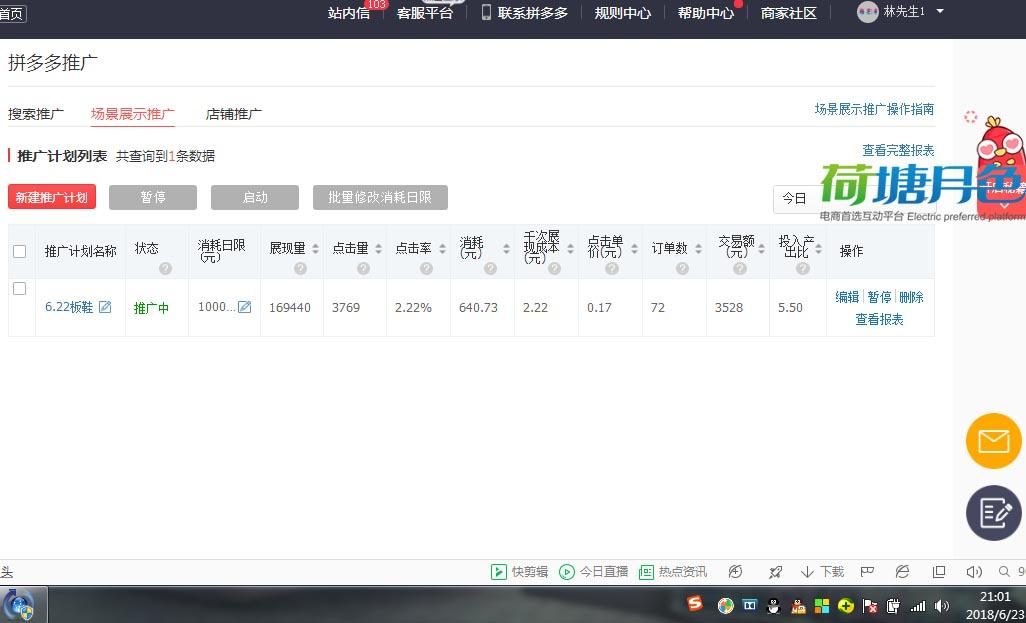The width and height of the screenshot is (1026, 623).
Task: Open 今日直播 in browser status bar
Action: point(593,572)
